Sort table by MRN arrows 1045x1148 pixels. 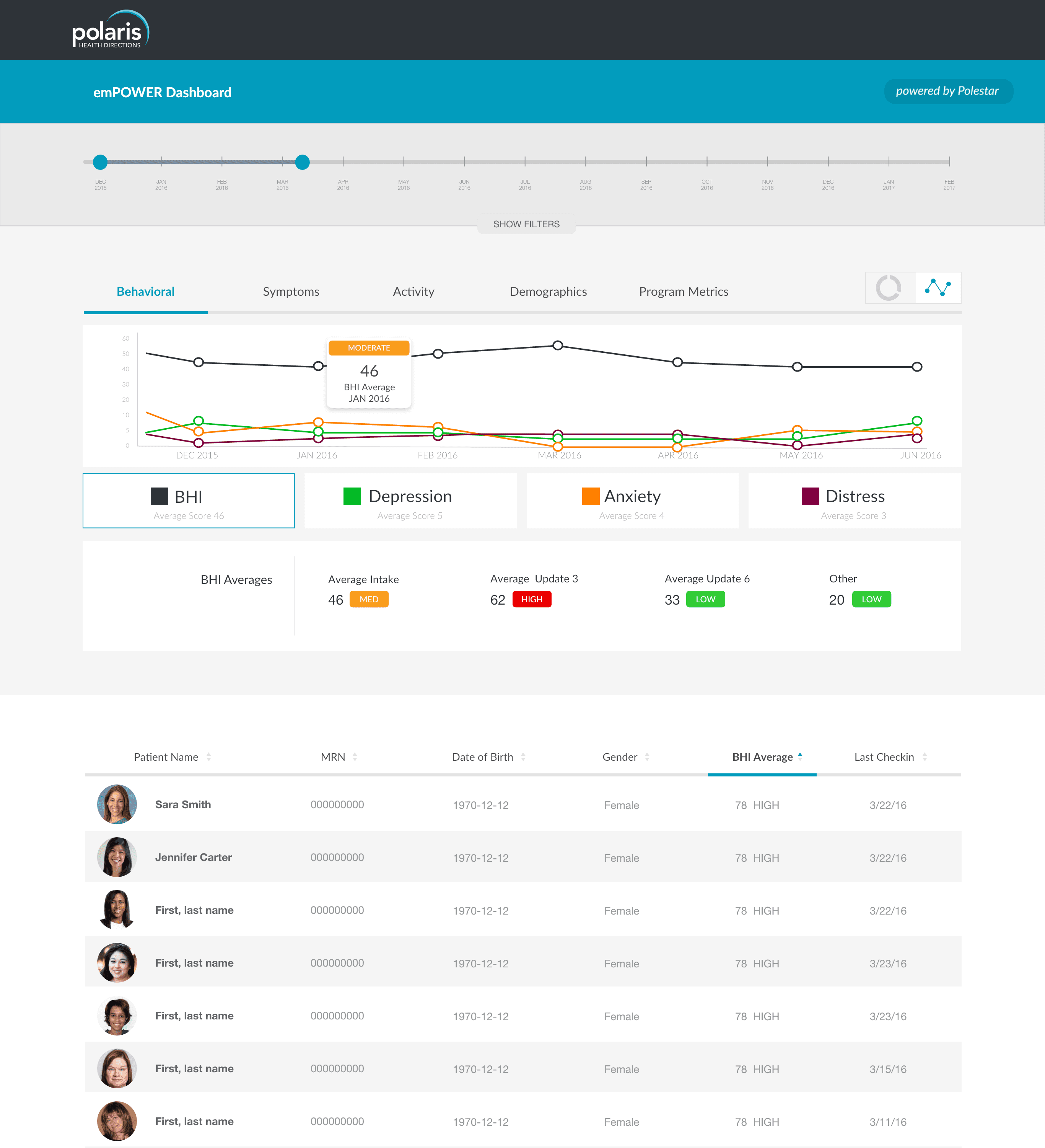coord(355,757)
